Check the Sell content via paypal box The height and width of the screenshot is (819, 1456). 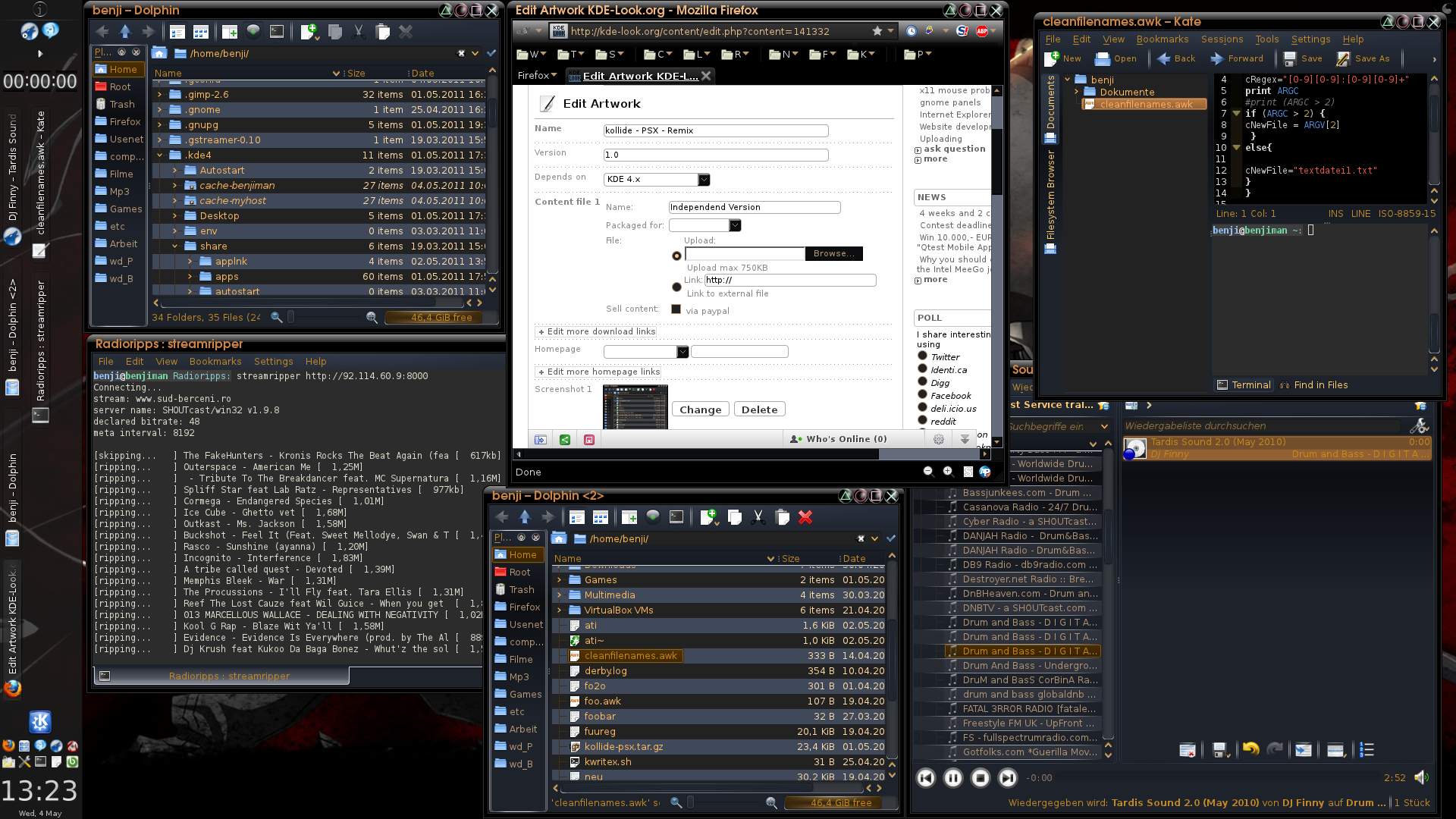[x=676, y=309]
